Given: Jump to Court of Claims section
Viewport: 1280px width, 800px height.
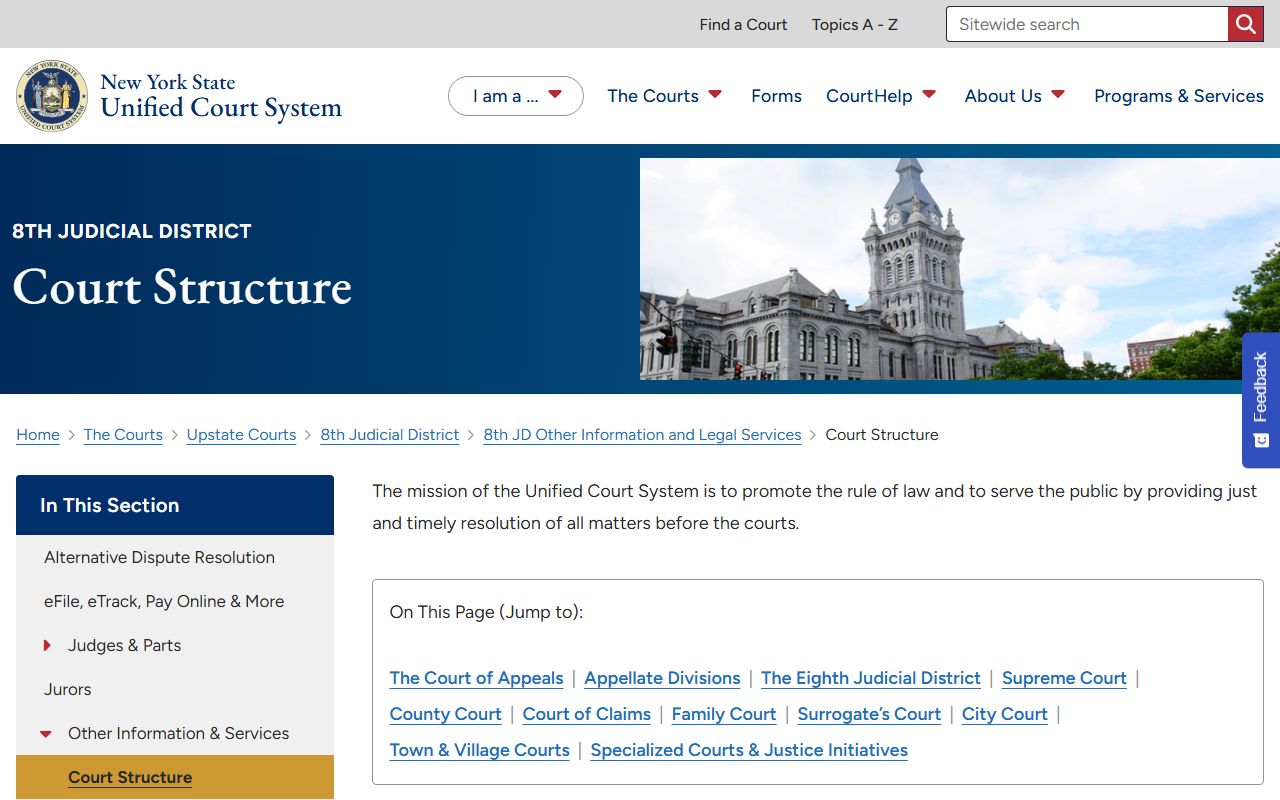Looking at the screenshot, I should 586,714.
